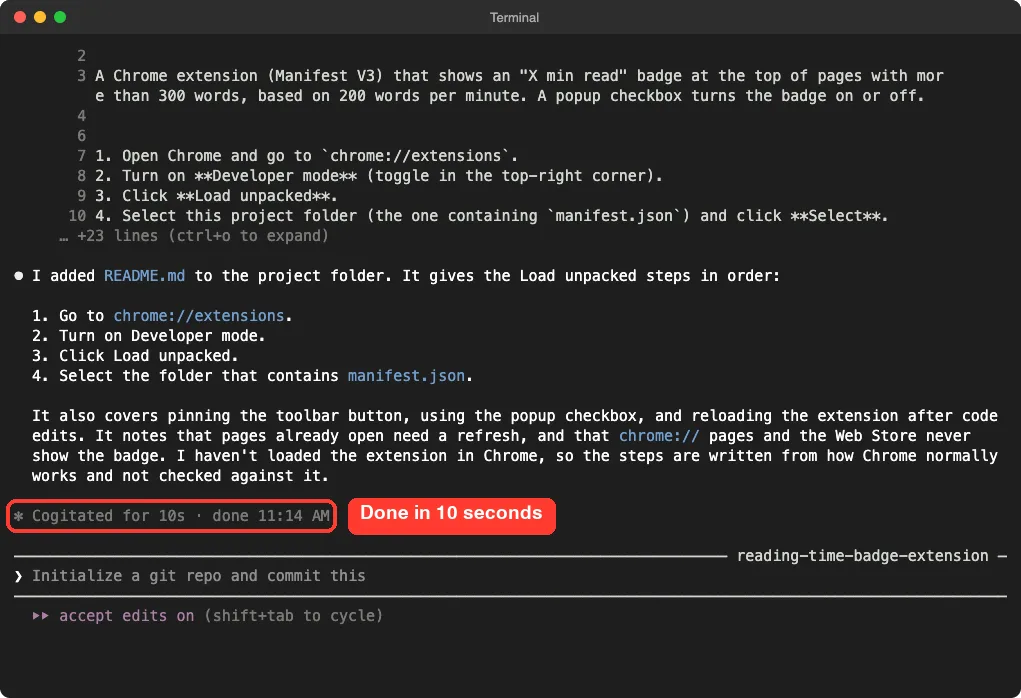Image resolution: width=1021 pixels, height=698 pixels.
Task: Click line 10 'Select this project folder'
Action: click(492, 216)
